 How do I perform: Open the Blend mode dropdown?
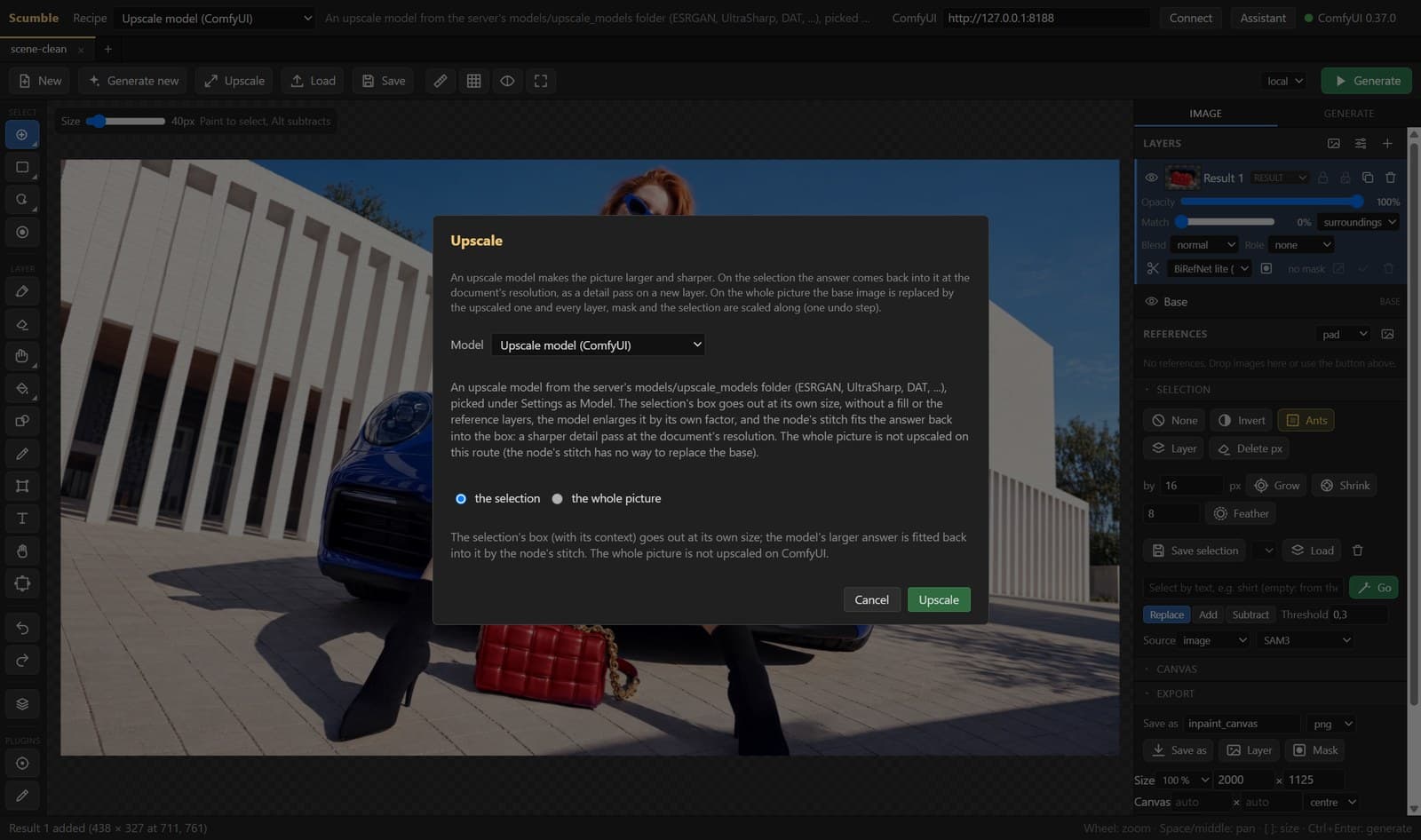pos(1204,245)
